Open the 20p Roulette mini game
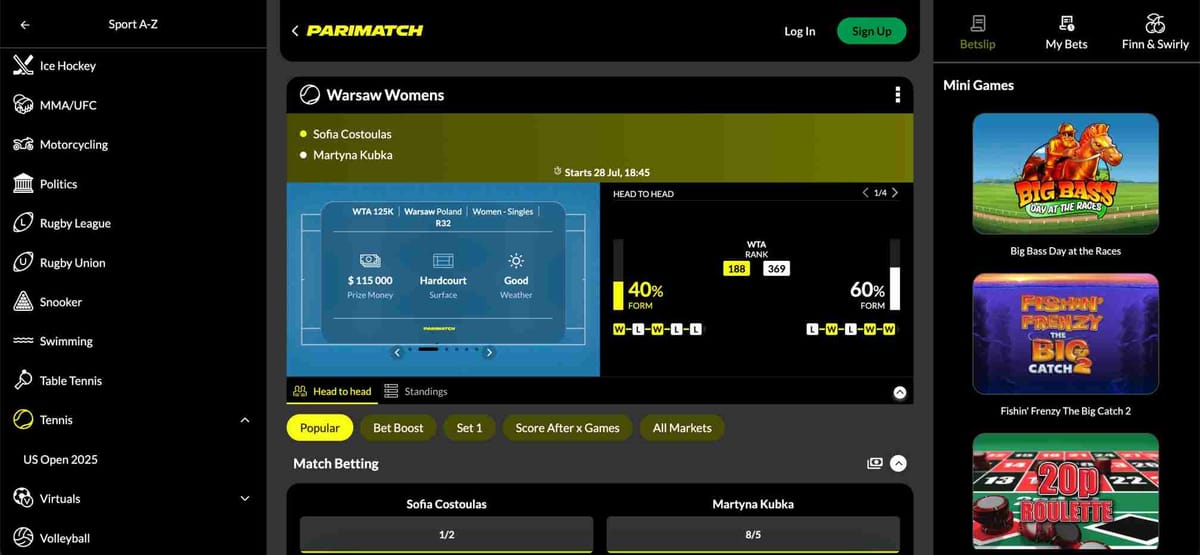This screenshot has width=1200, height=555. click(1066, 494)
